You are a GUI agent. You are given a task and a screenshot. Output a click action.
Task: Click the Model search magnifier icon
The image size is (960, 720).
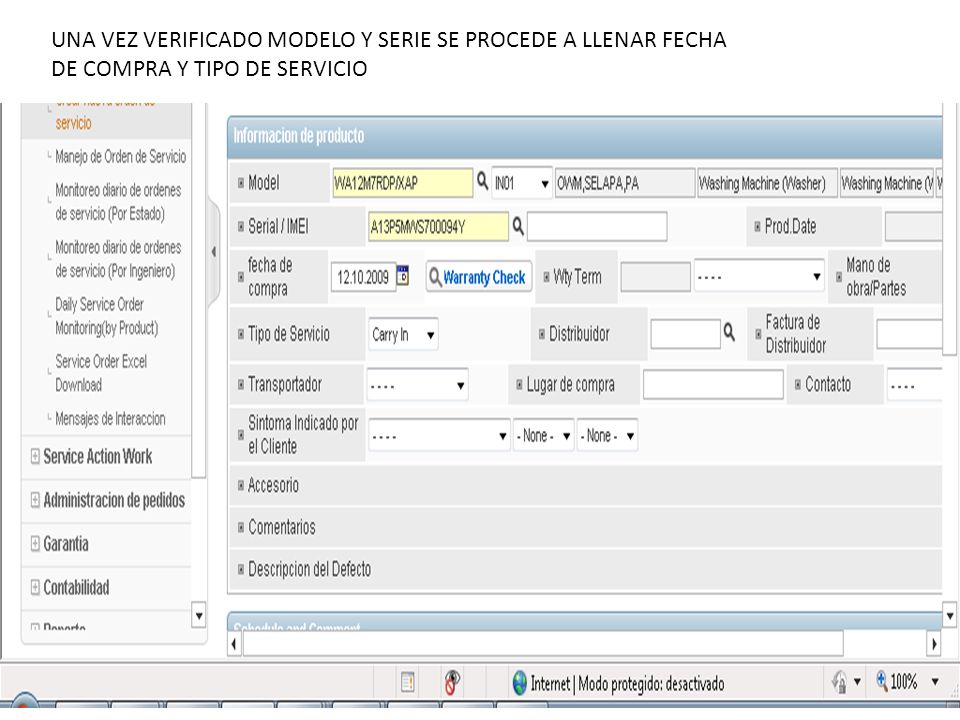482,181
